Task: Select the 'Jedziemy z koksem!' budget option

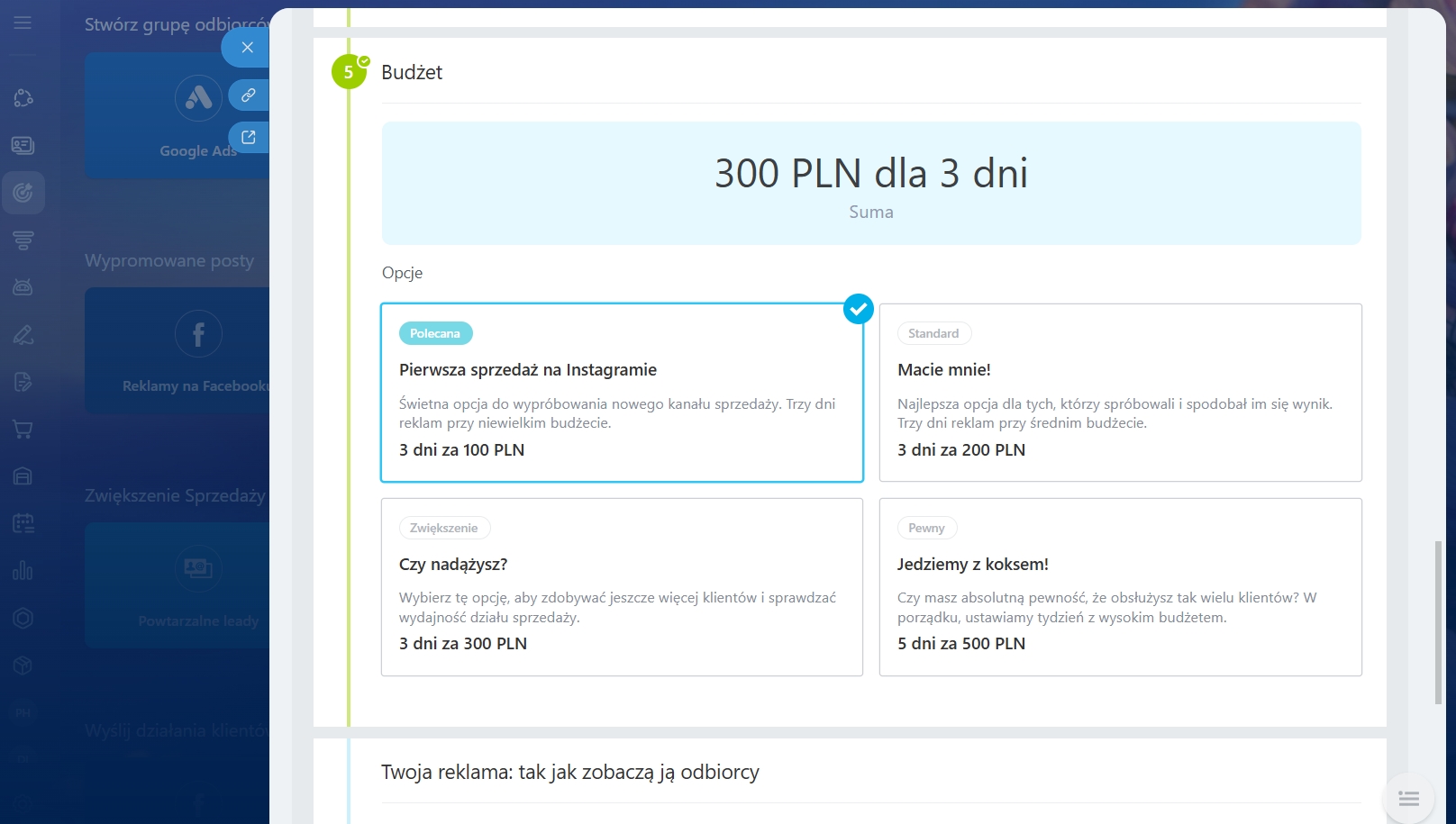Action: click(x=1120, y=587)
